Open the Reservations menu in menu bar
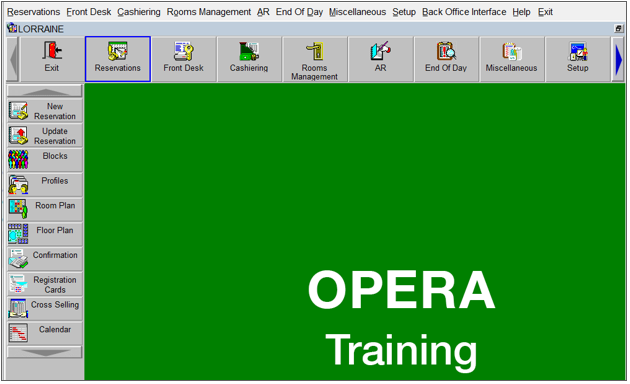 pyautogui.click(x=34, y=12)
